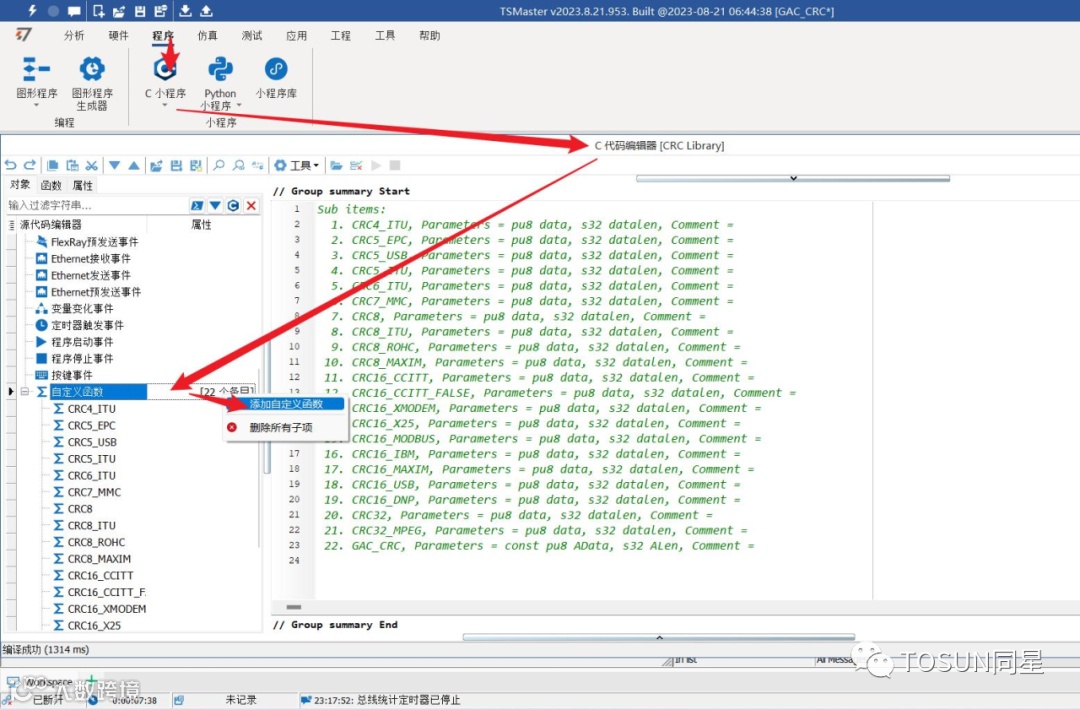Choose 添加自定义函数 in the context menu
The height and width of the screenshot is (710, 1080).
point(287,404)
